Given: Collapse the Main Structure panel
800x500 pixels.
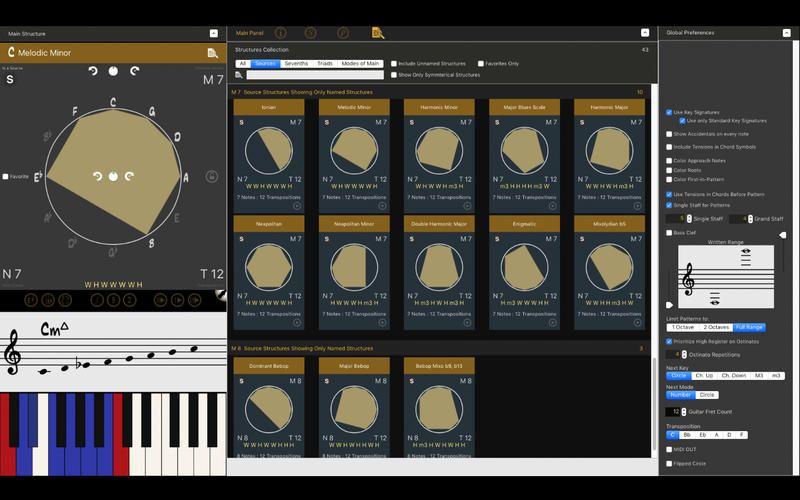Looking at the screenshot, I should coord(214,33).
